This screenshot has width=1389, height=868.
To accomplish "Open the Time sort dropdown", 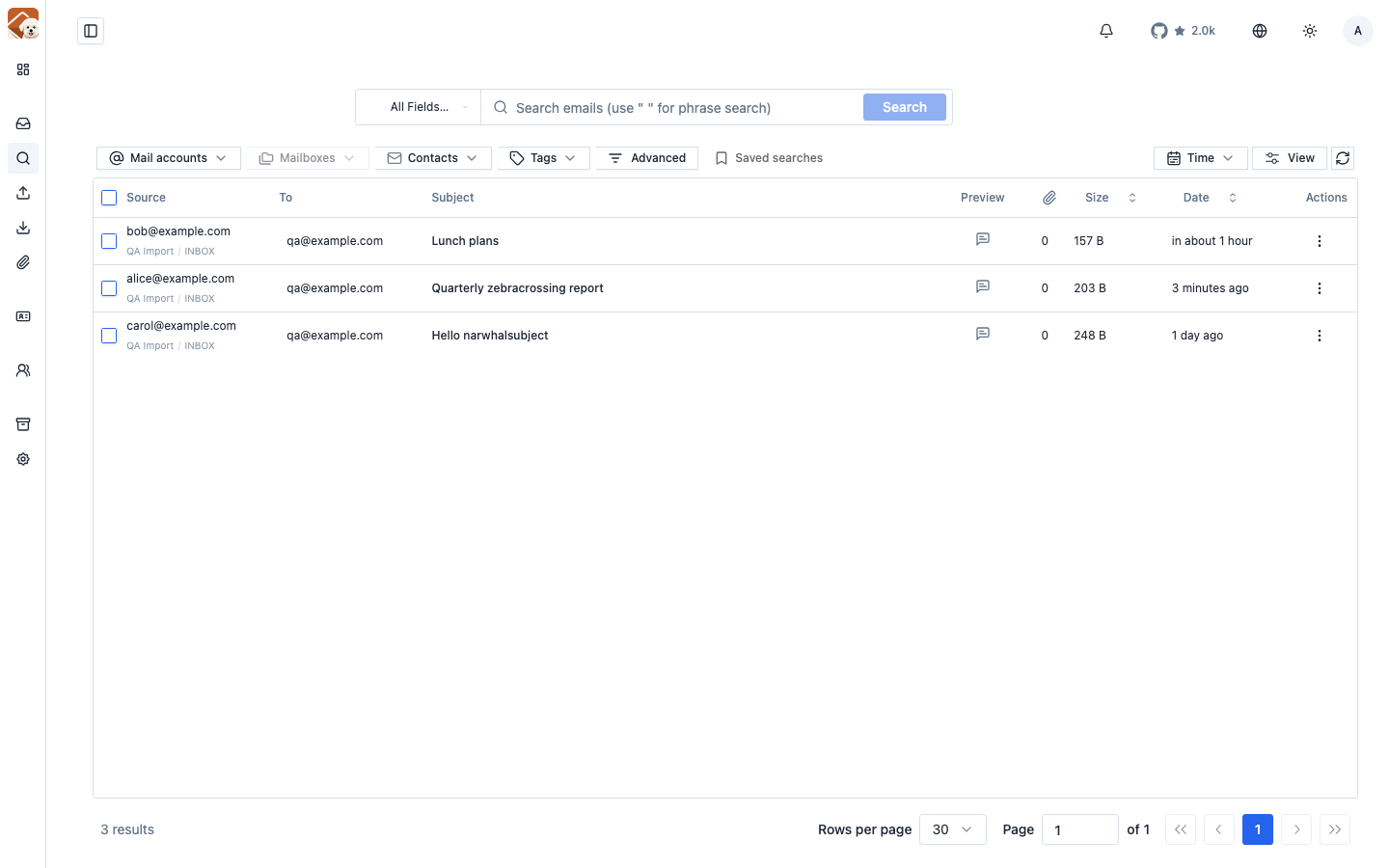I will pyautogui.click(x=1201, y=158).
